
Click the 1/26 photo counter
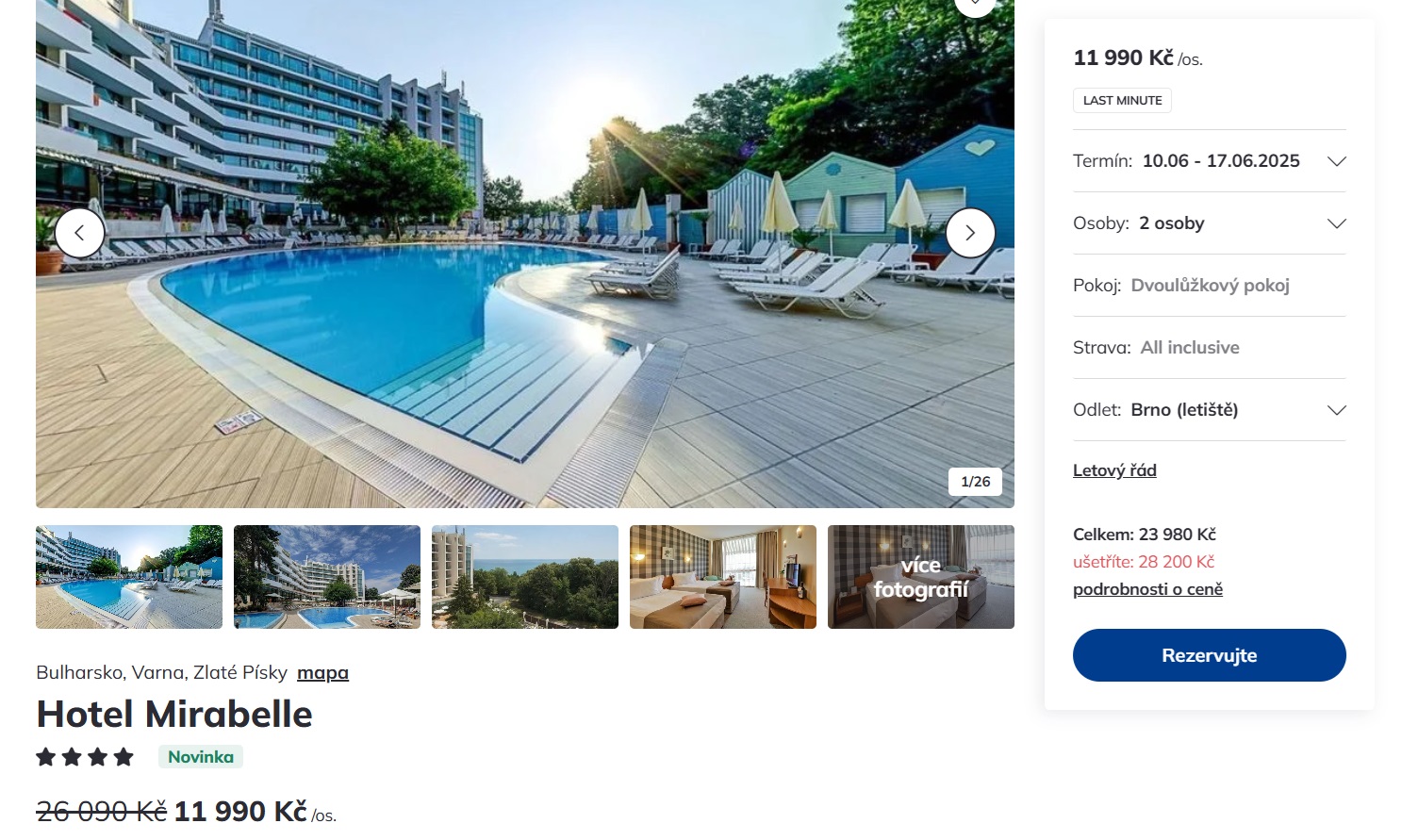(975, 482)
